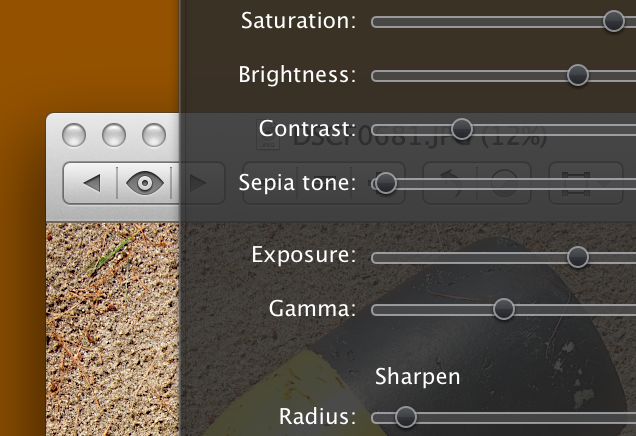This screenshot has height=436, width=636.
Task: Click the Gamma slider knob
Action: tap(504, 310)
